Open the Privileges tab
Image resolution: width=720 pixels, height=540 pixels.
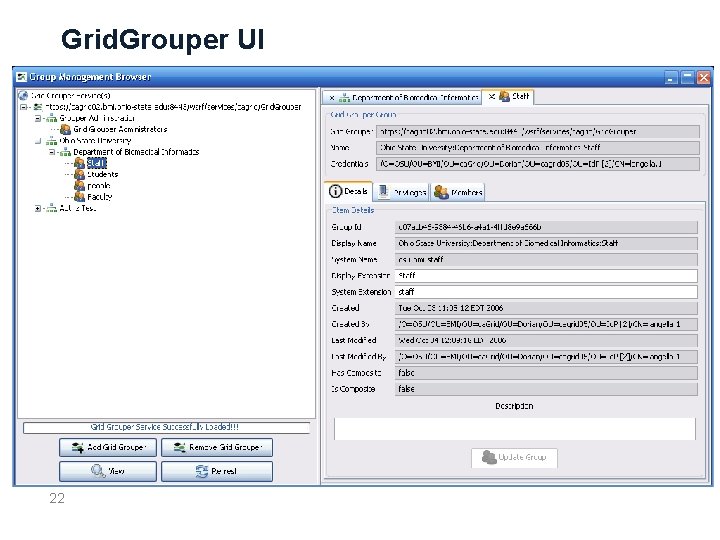tap(402, 192)
